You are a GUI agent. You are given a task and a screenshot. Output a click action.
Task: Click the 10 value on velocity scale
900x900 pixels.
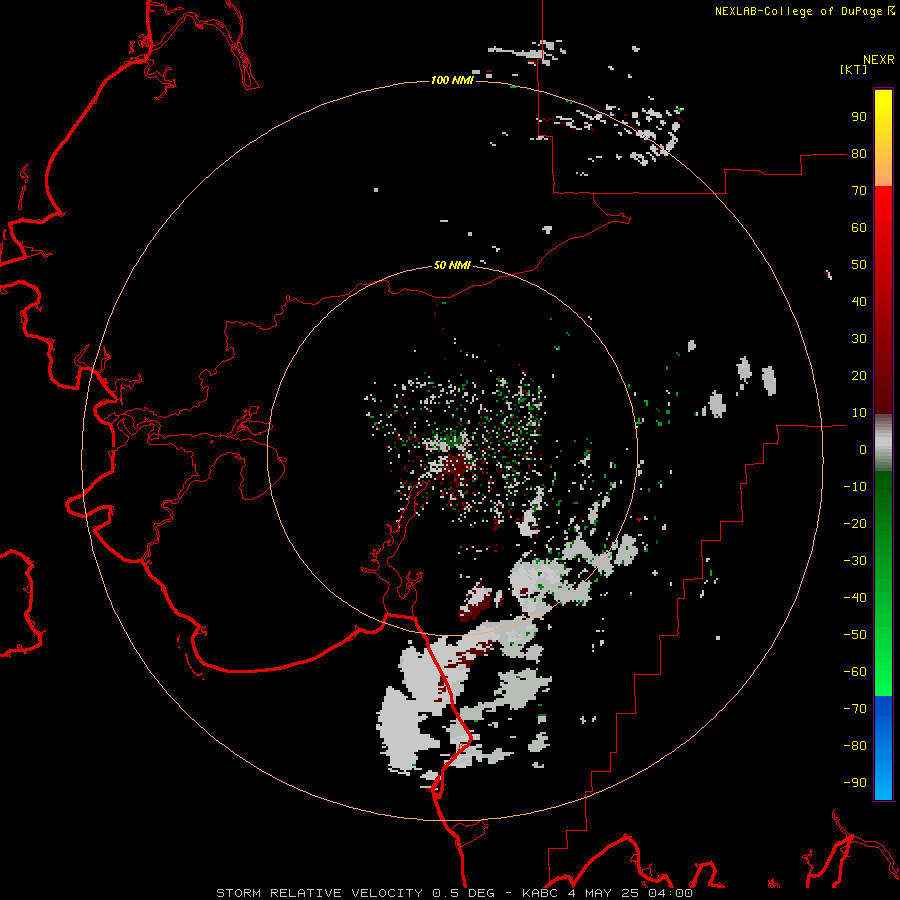coord(859,413)
